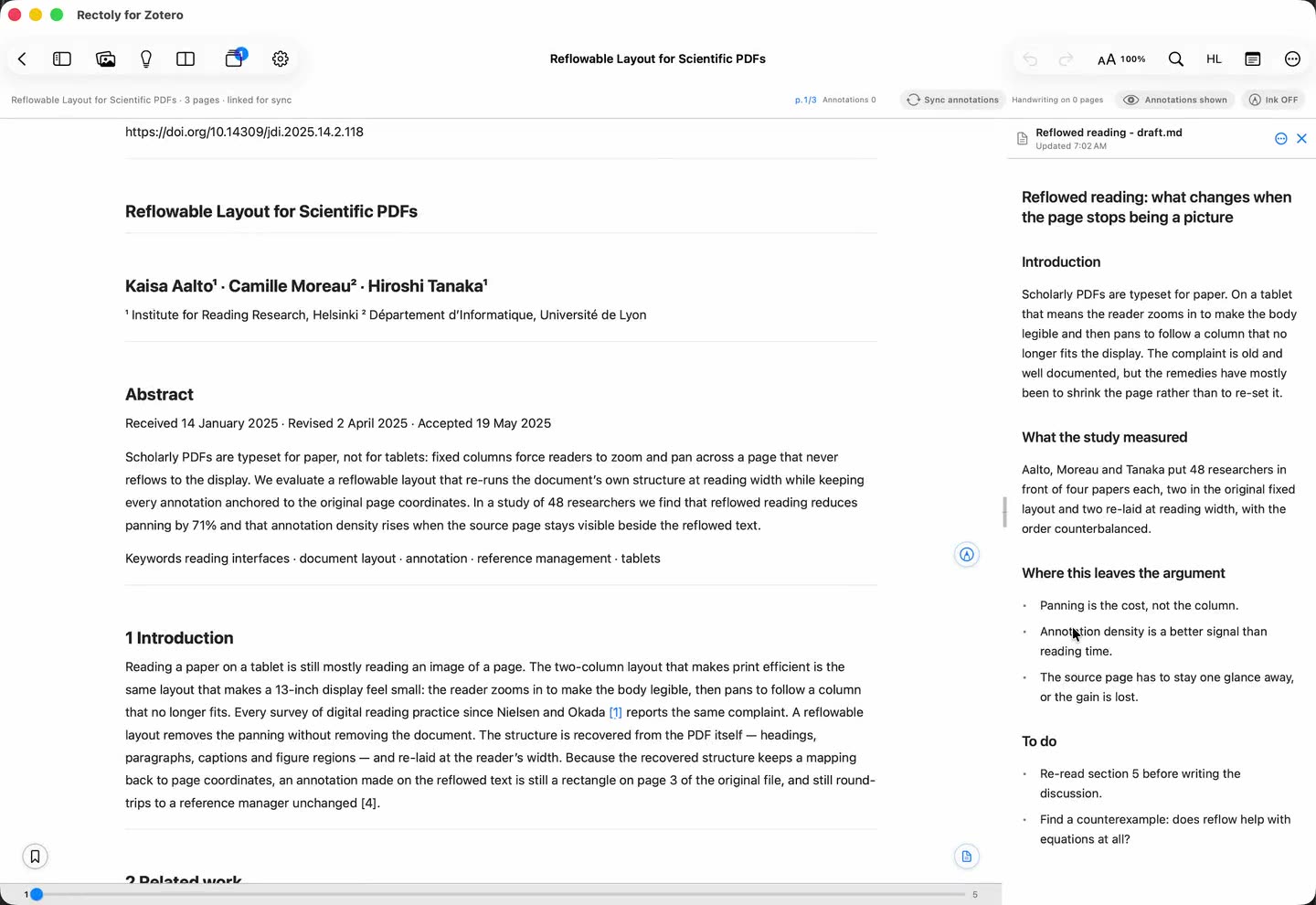Click bullet 'The source page has to stay one glance away'
Viewport: 1316px width, 905px height.
[1167, 687]
